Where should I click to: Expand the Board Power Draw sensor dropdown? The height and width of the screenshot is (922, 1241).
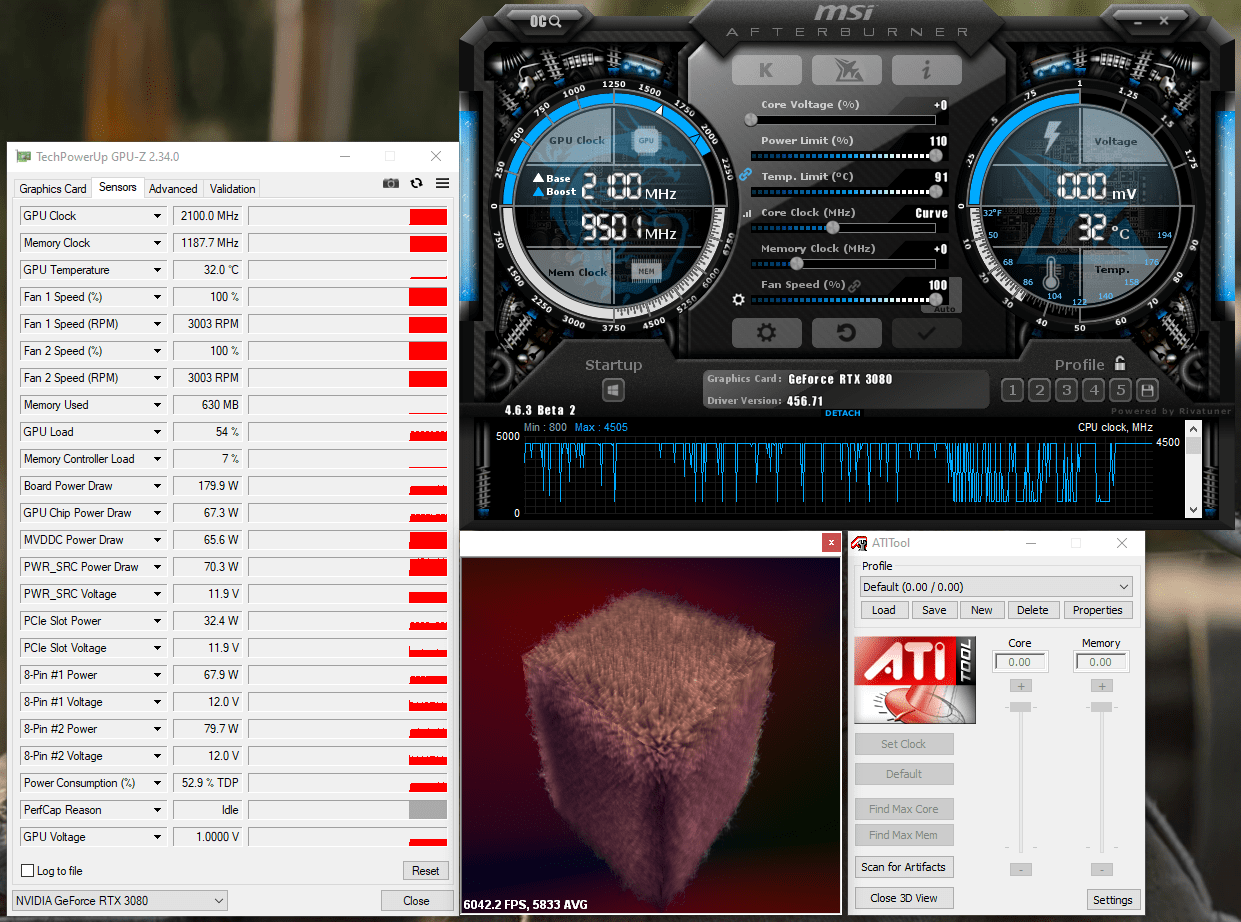tap(157, 486)
